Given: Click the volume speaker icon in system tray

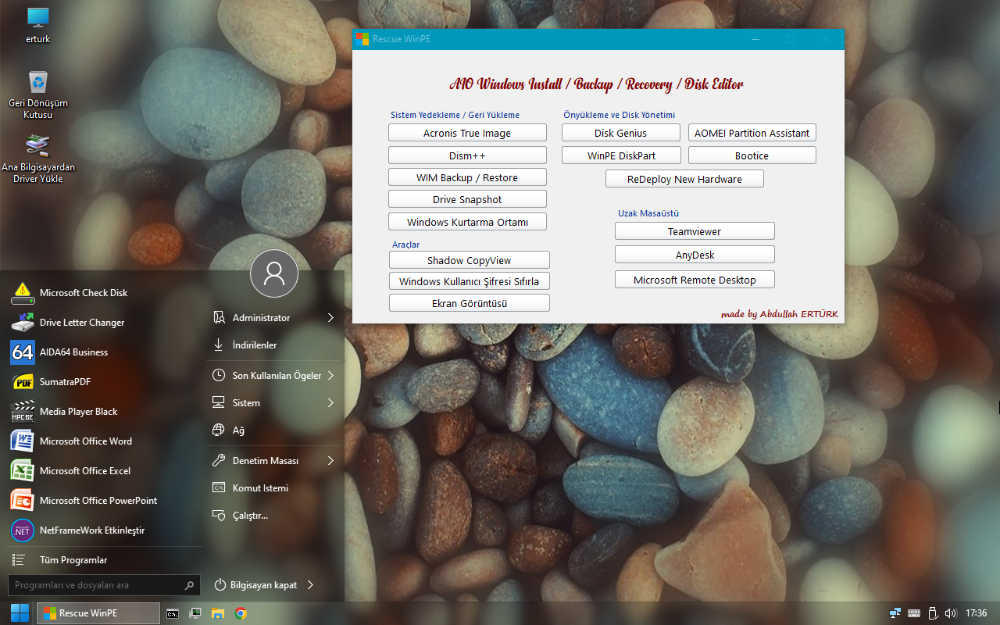Looking at the screenshot, I should point(950,613).
